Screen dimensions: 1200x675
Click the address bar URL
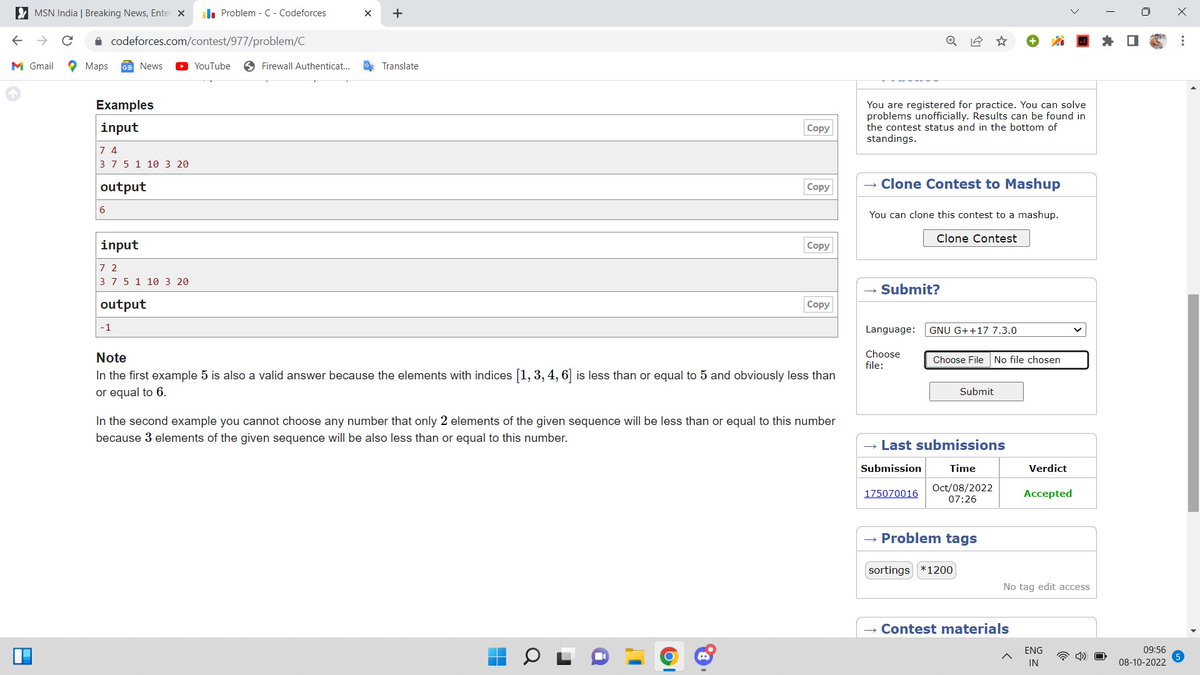point(208,41)
